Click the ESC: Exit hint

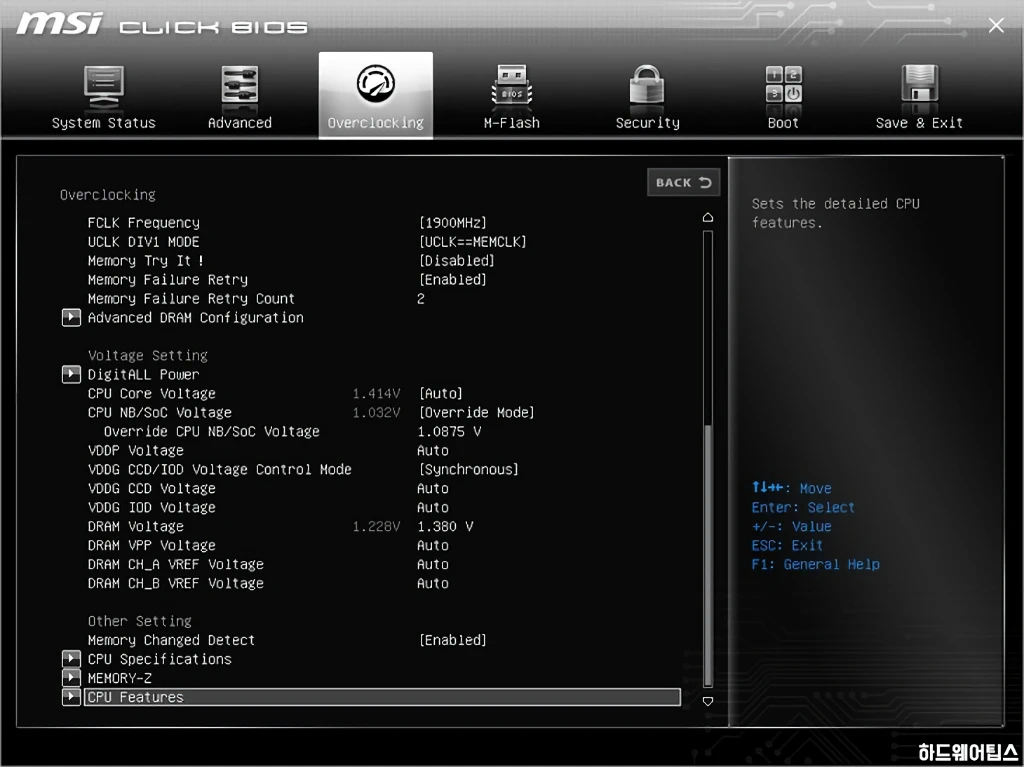coord(787,545)
